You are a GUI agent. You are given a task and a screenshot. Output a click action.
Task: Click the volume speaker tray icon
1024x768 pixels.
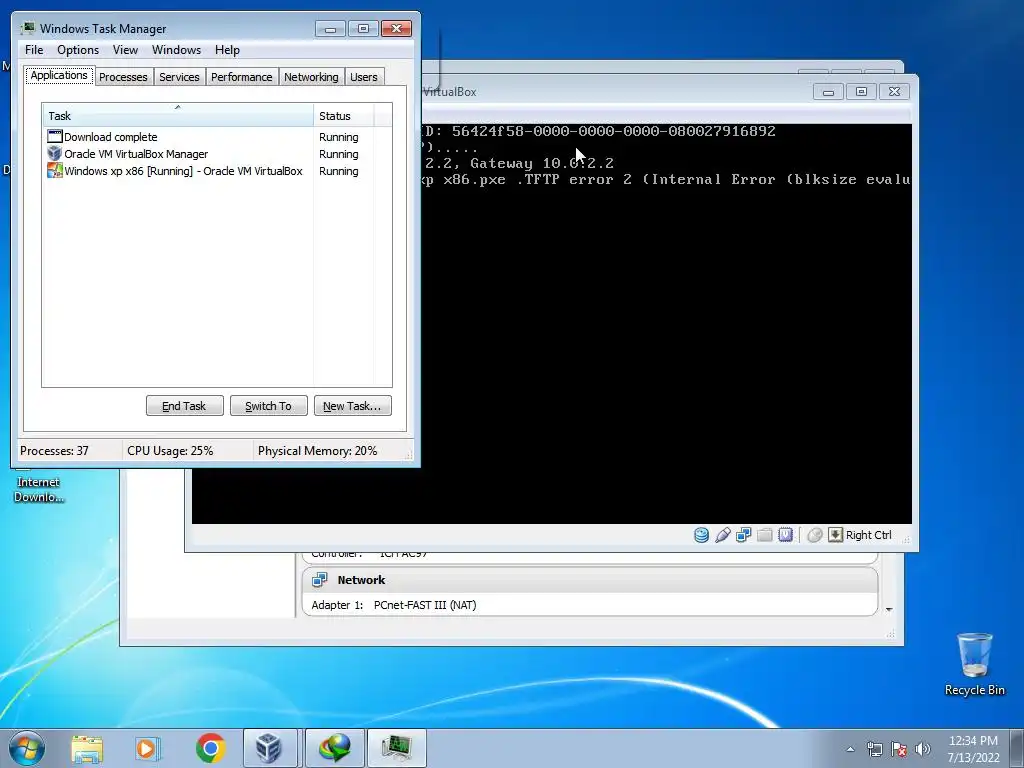tap(922, 749)
